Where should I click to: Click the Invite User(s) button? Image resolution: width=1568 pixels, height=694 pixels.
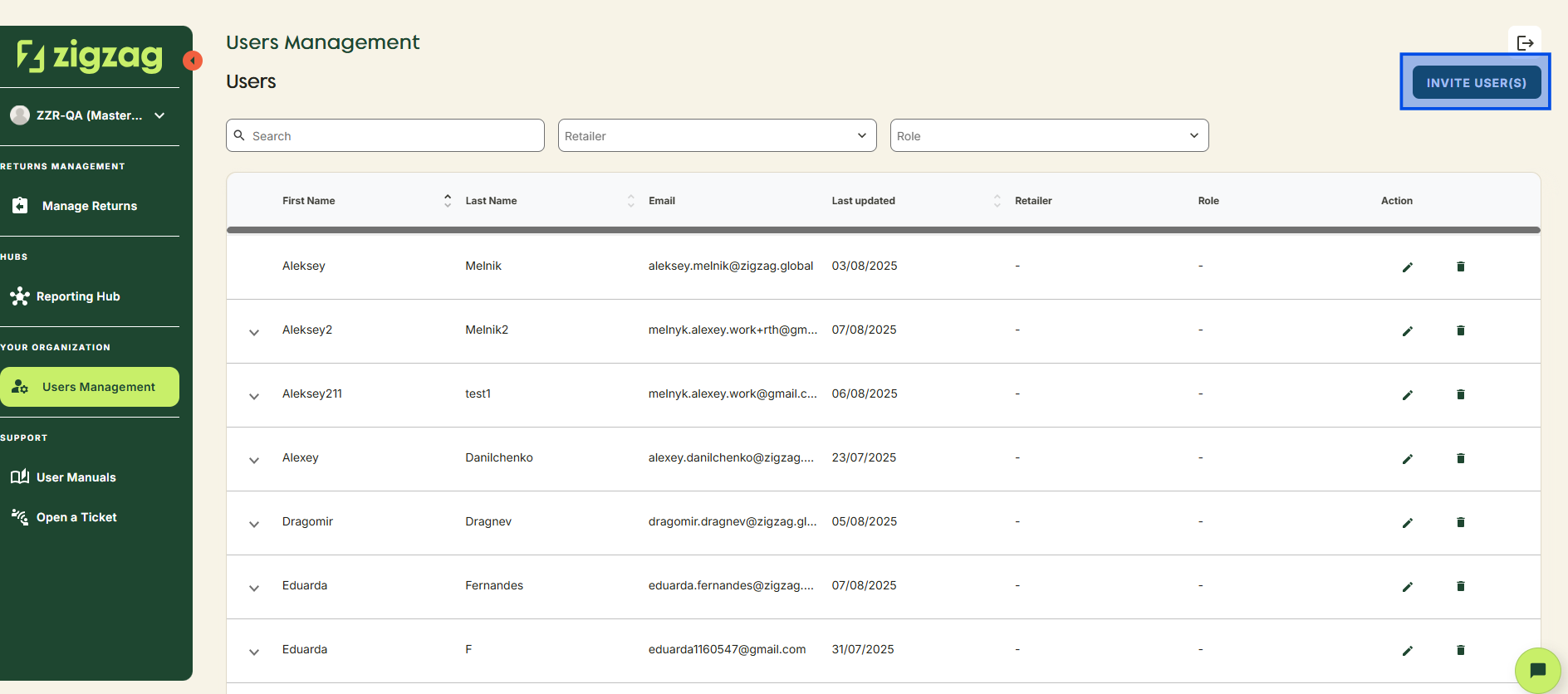[1476, 83]
